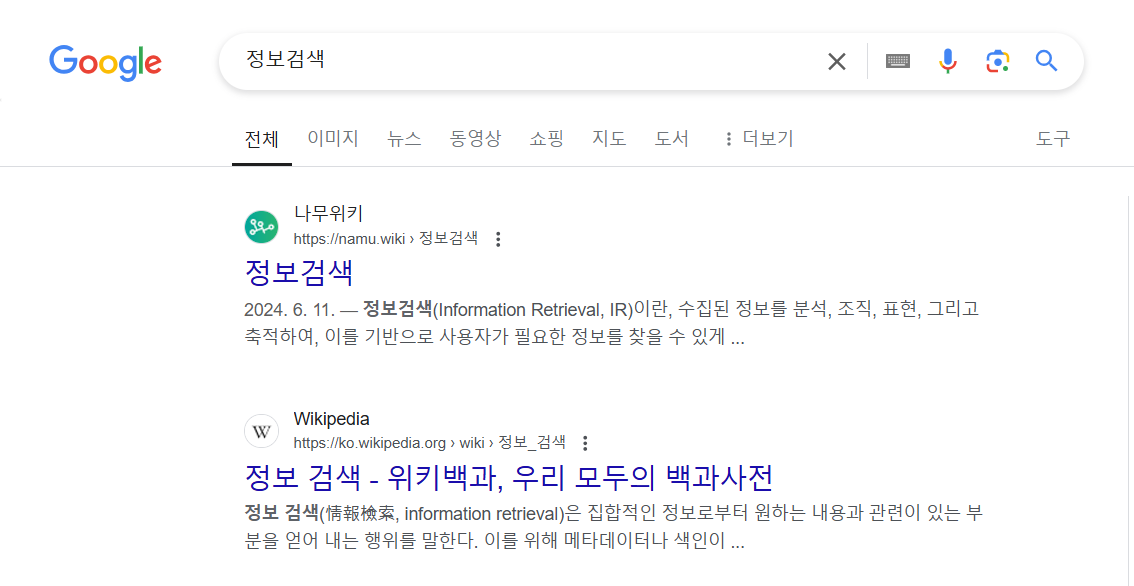Submit search with the magnifying glass icon

point(1046,61)
